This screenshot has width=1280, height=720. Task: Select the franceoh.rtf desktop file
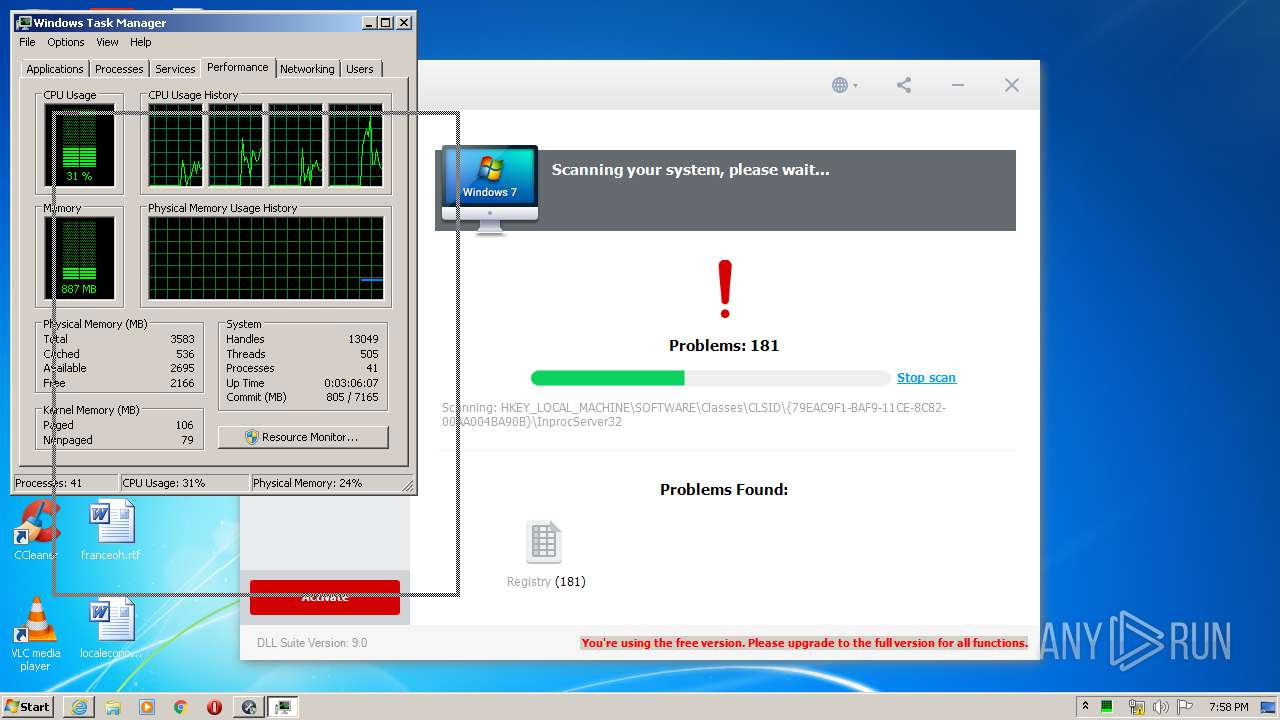click(111, 531)
